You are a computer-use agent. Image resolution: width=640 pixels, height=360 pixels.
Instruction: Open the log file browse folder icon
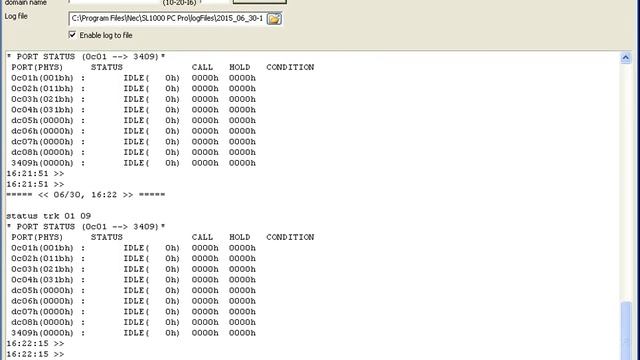274,19
